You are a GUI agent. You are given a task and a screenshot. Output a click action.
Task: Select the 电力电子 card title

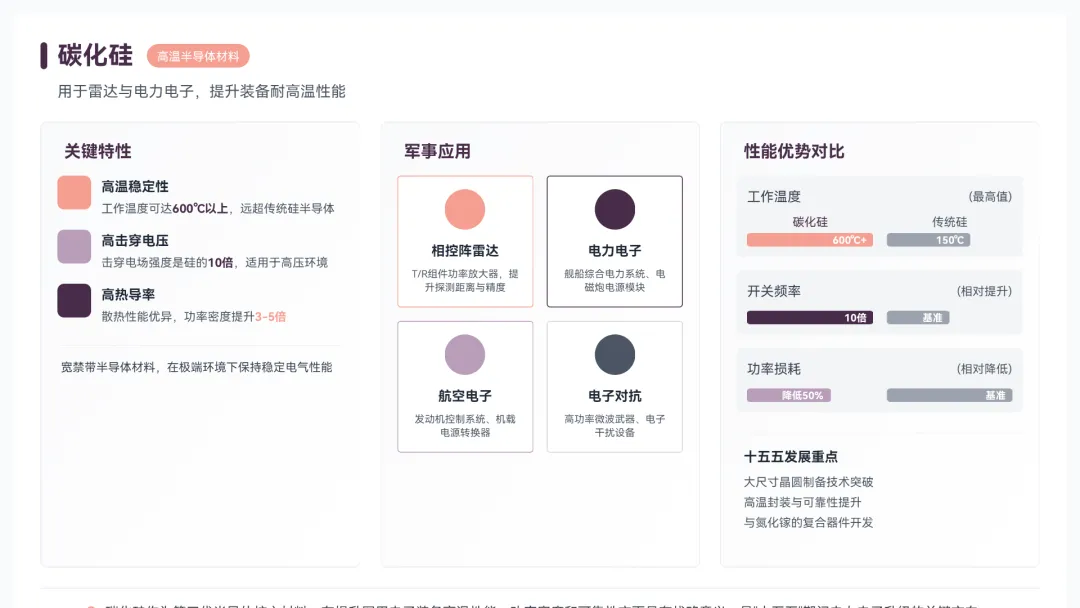pos(614,251)
